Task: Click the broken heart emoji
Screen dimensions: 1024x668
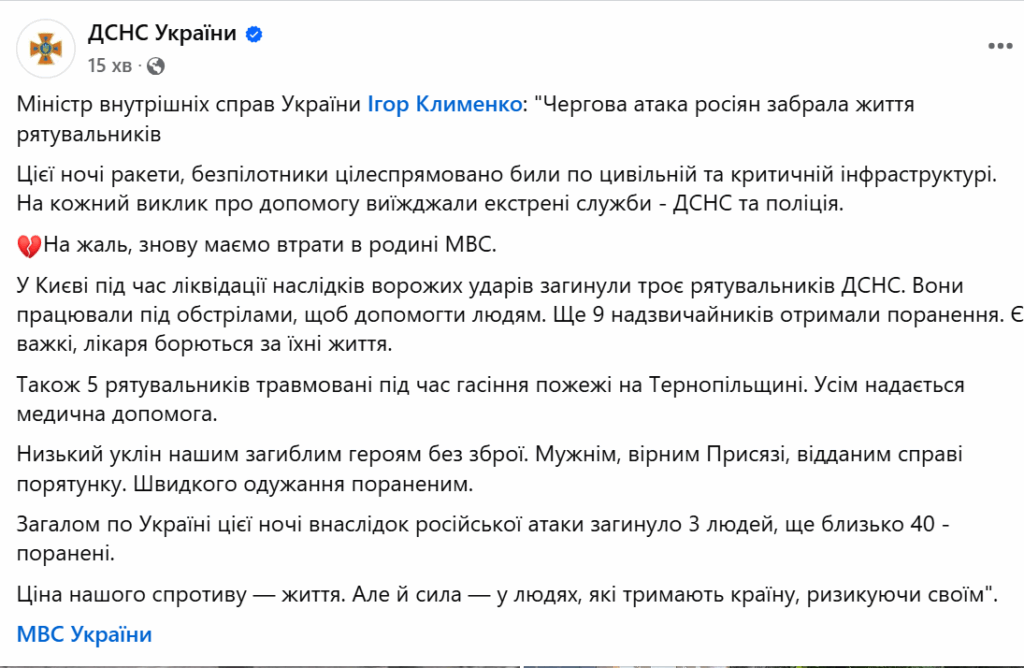Action: 29,246
